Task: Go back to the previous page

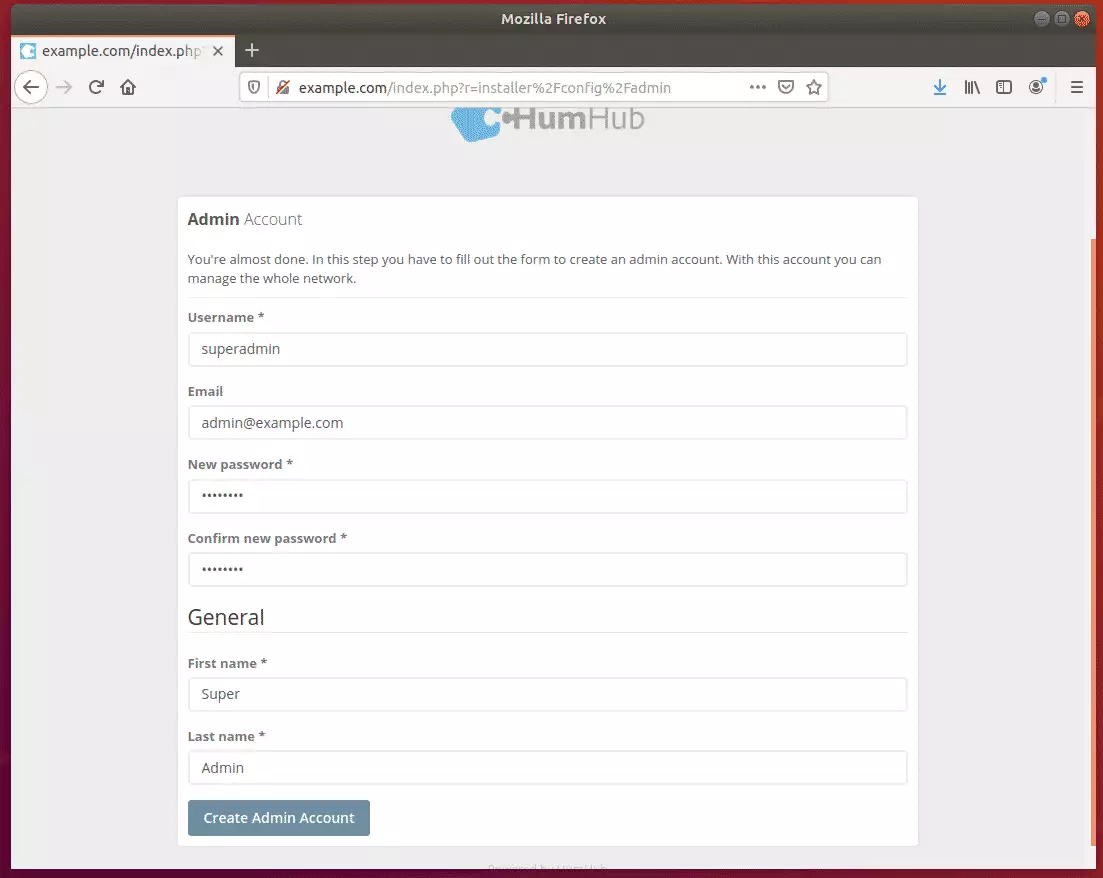Action: (x=31, y=87)
